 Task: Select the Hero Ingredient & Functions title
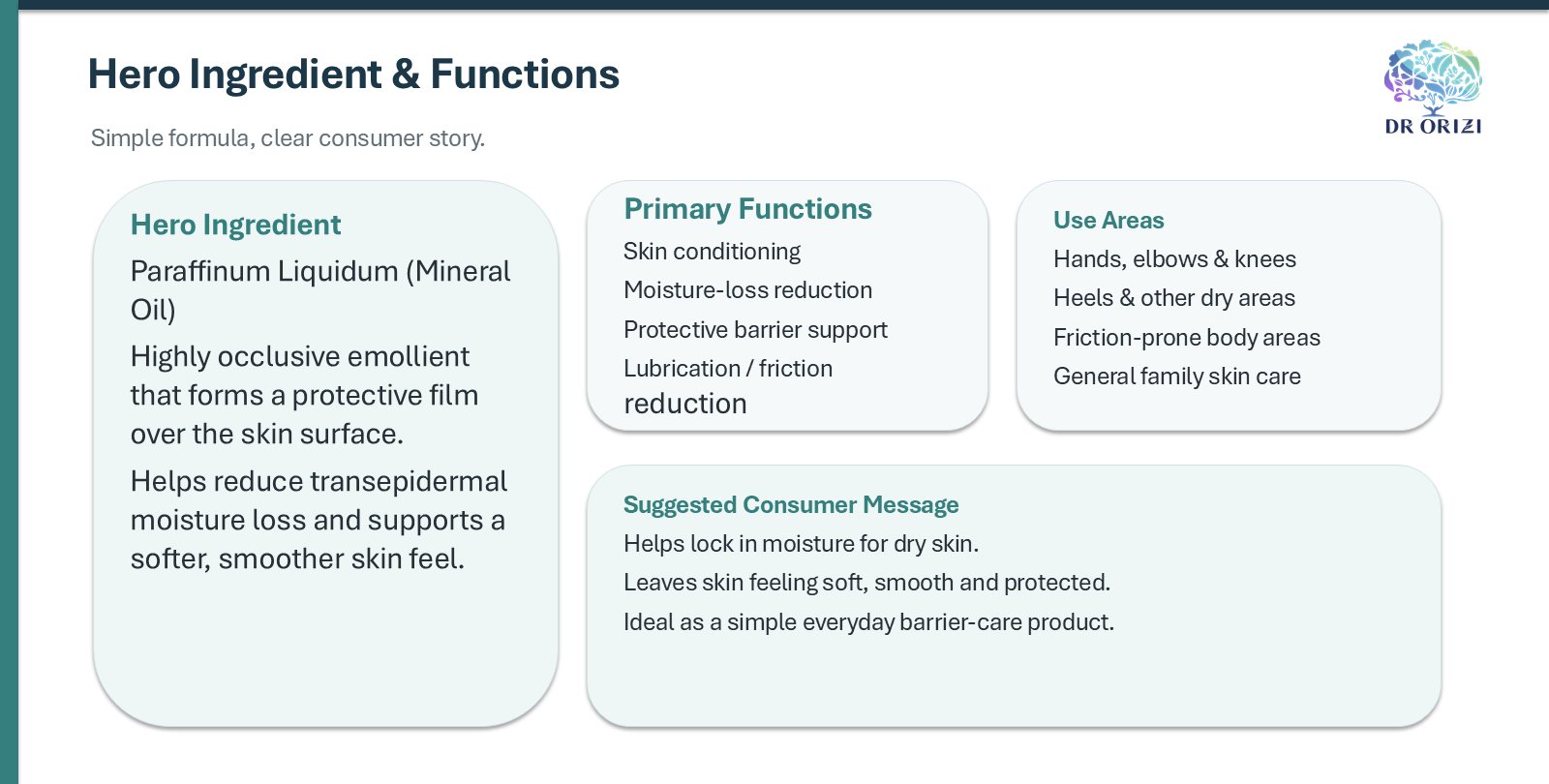(353, 75)
